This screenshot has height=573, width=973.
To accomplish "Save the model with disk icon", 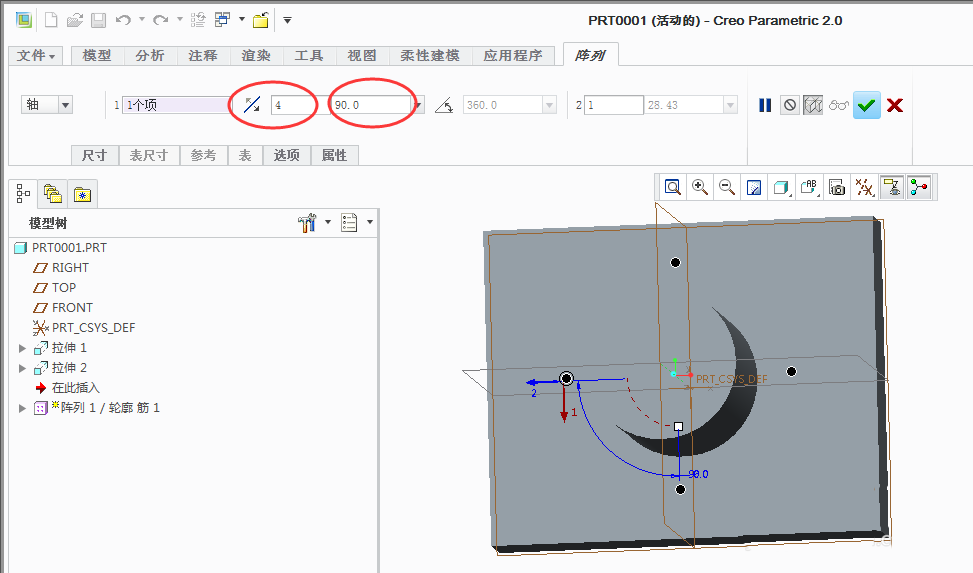I will (x=98, y=20).
